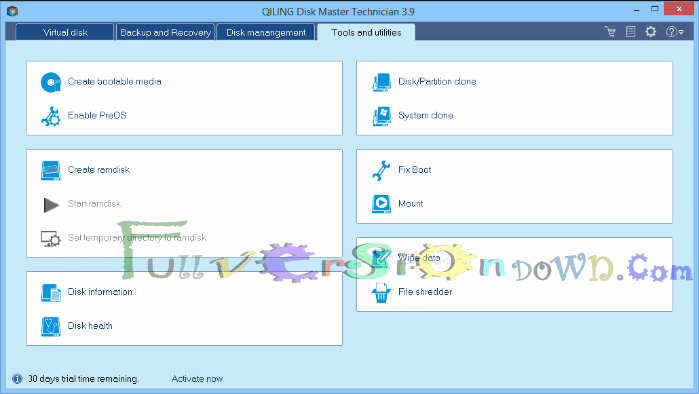Click the Set temporary directory monitor-gear icon

(x=51, y=238)
